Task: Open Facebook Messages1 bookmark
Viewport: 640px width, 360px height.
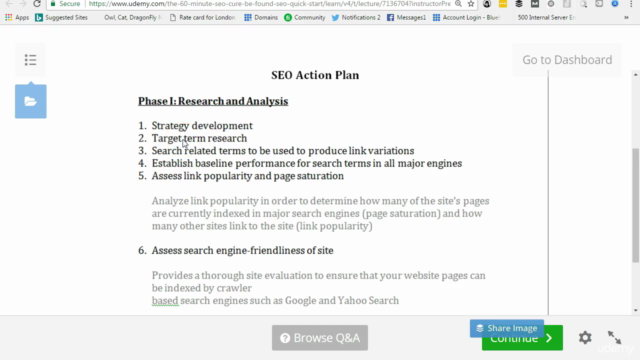Action: point(406,18)
